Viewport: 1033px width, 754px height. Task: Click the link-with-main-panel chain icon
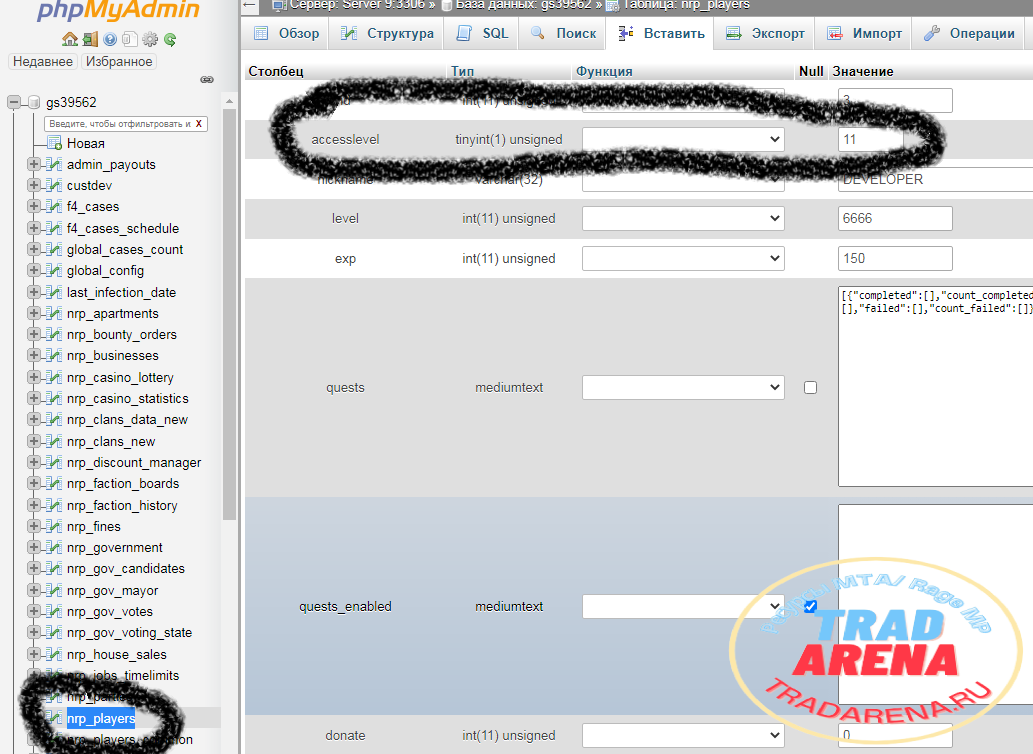[207, 80]
